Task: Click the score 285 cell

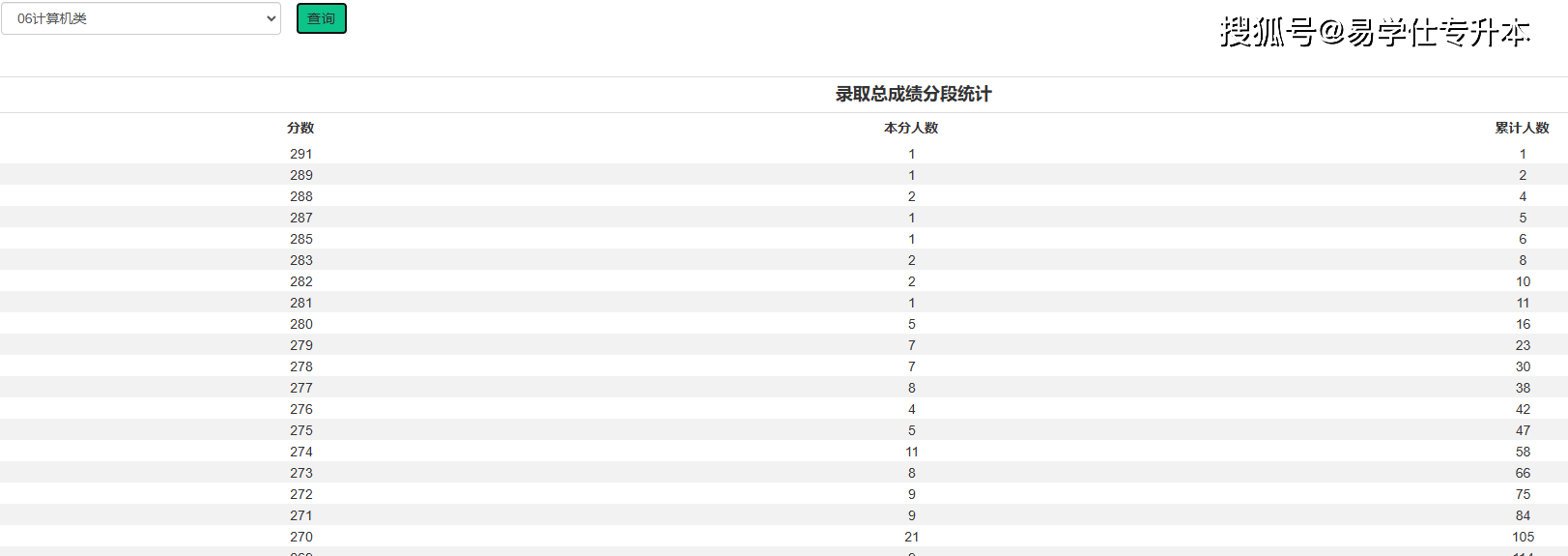Action: click(301, 239)
